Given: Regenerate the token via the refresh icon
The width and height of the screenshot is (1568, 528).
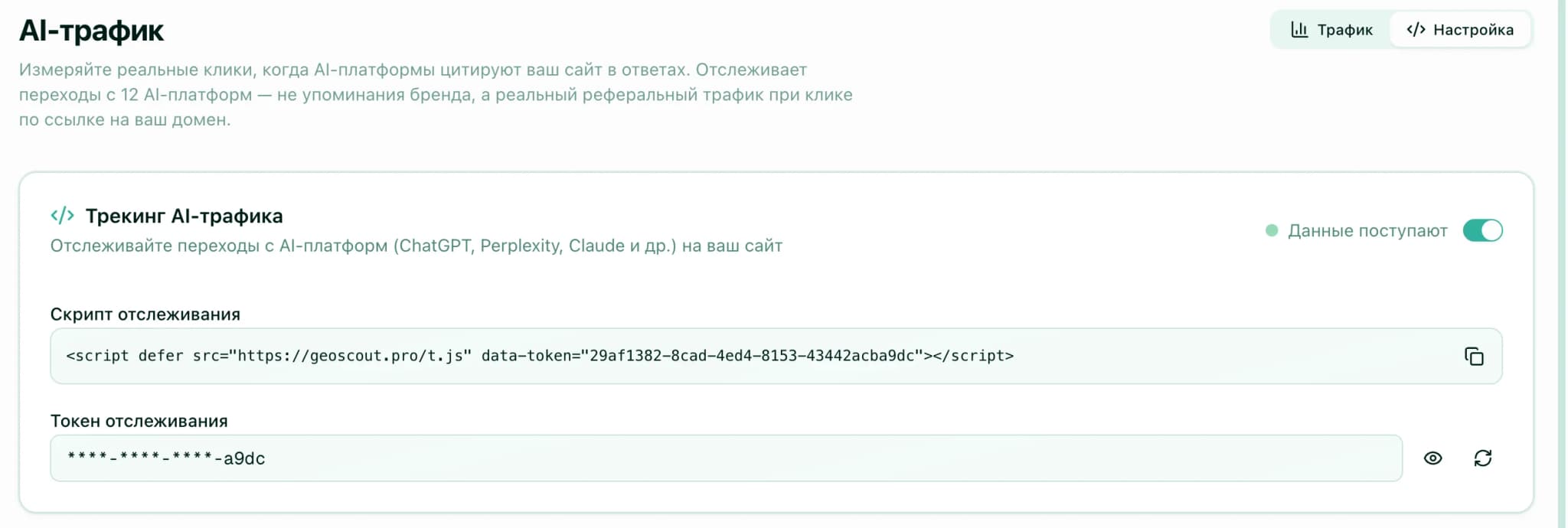Looking at the screenshot, I should [x=1483, y=458].
